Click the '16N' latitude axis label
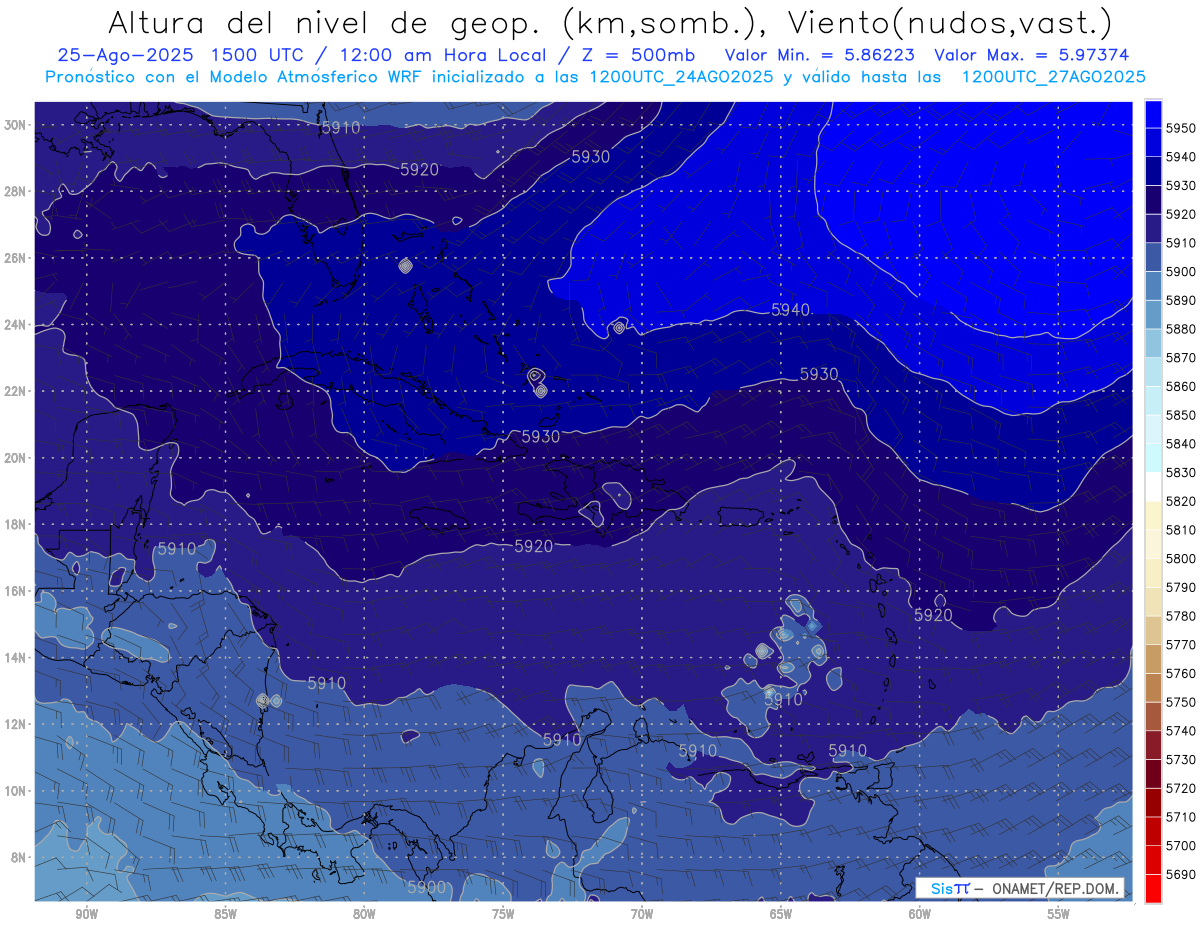 pos(14,591)
